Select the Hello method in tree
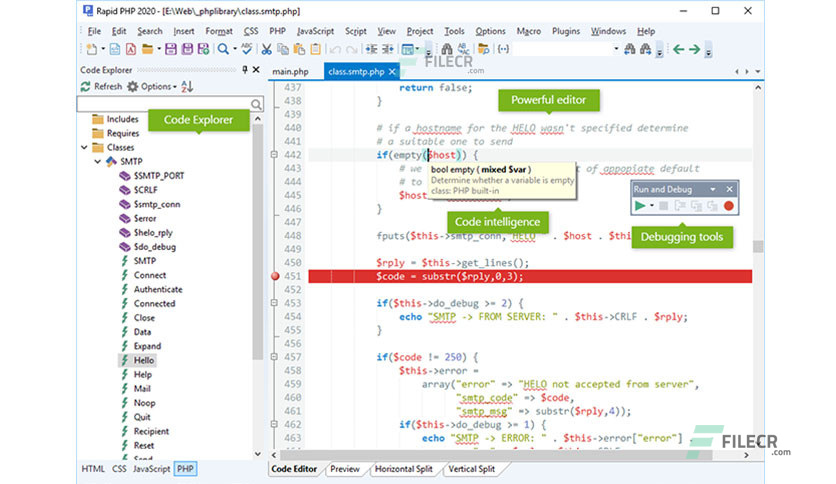Image resolution: width=836 pixels, height=484 pixels. click(x=143, y=360)
